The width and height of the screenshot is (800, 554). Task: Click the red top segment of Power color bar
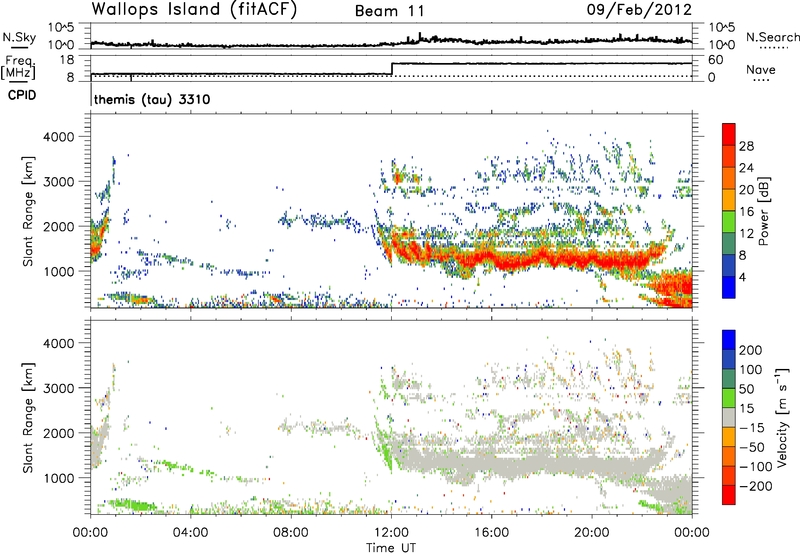pyautogui.click(x=729, y=135)
